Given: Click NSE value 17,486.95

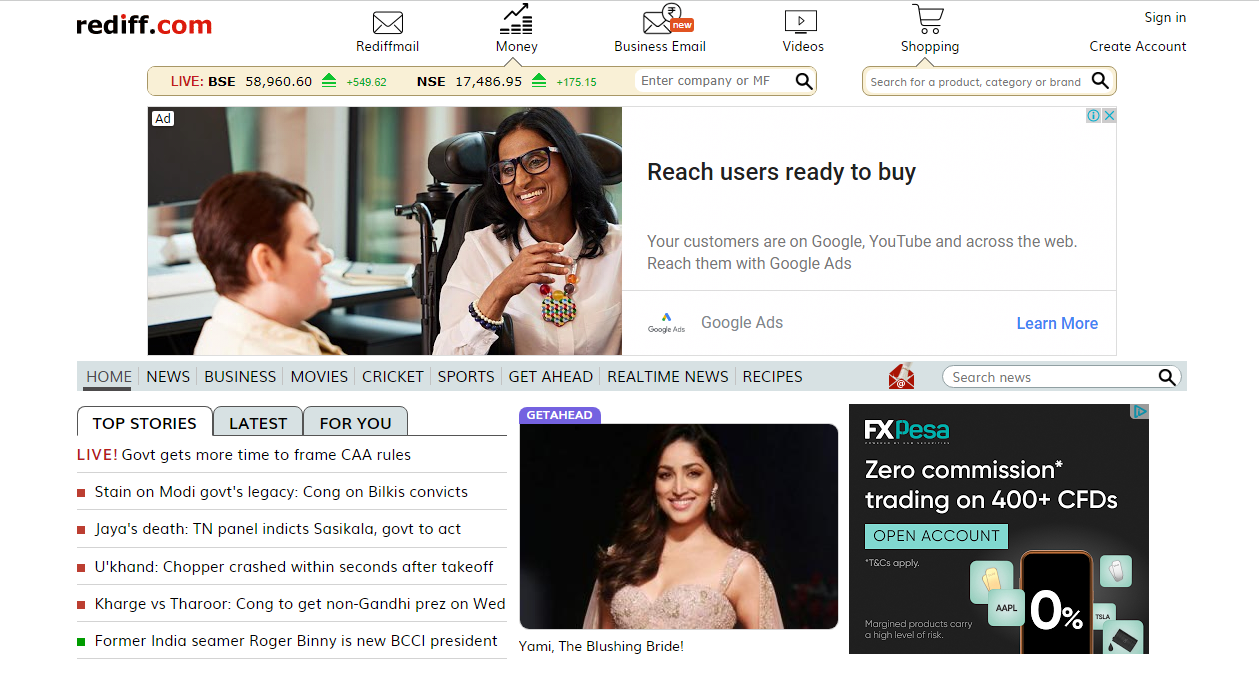Looking at the screenshot, I should coord(488,81).
